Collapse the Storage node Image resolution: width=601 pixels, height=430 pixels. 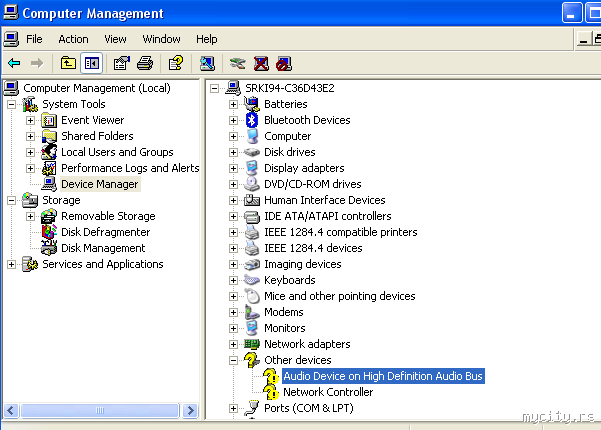point(11,200)
